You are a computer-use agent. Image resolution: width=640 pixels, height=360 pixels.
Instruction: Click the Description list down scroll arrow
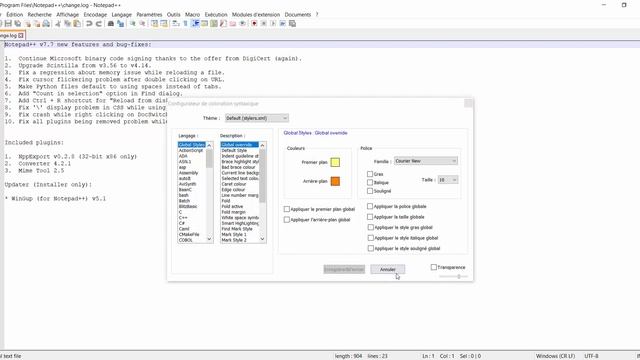262,239
